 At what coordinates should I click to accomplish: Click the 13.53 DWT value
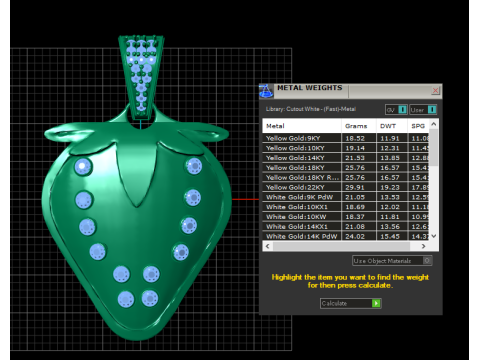390,197
